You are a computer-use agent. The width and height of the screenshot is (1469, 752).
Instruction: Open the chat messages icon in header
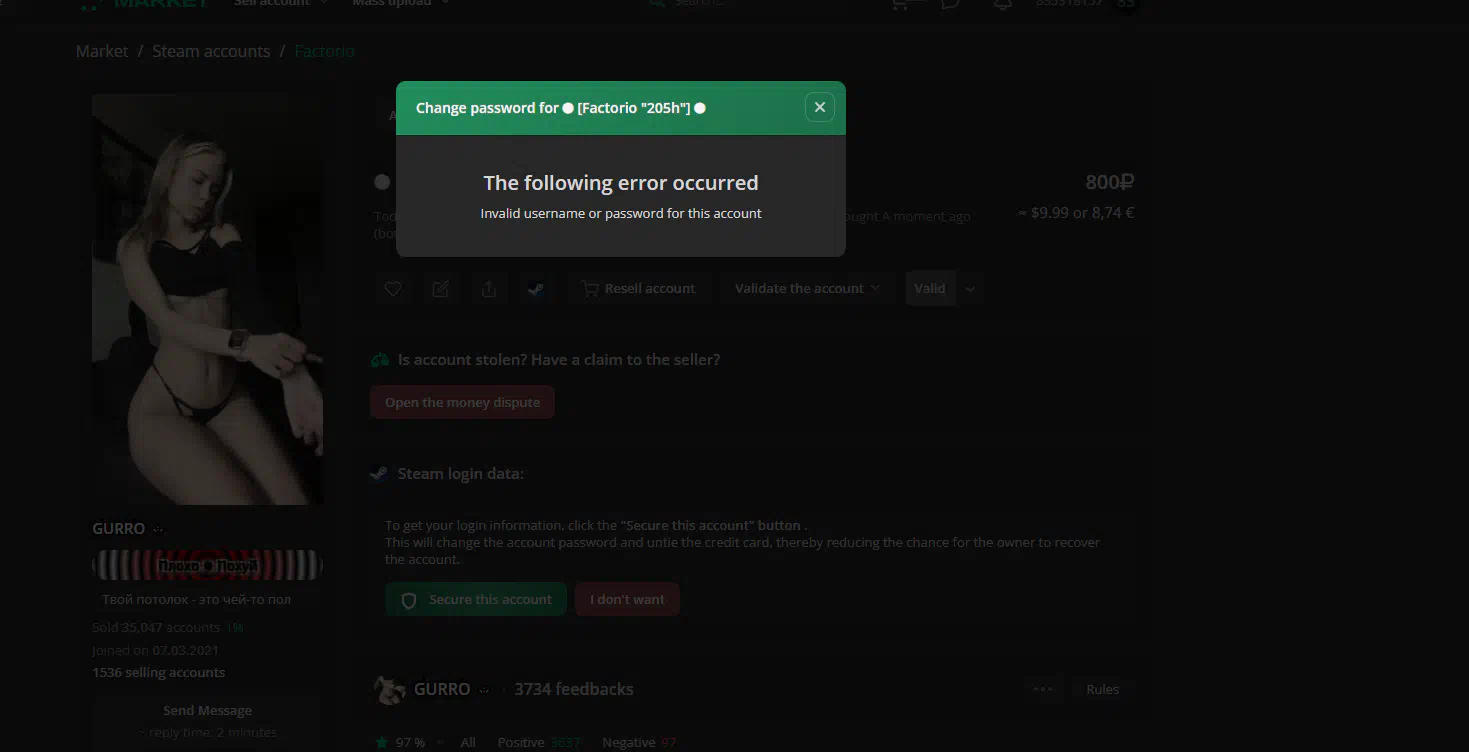(x=950, y=3)
